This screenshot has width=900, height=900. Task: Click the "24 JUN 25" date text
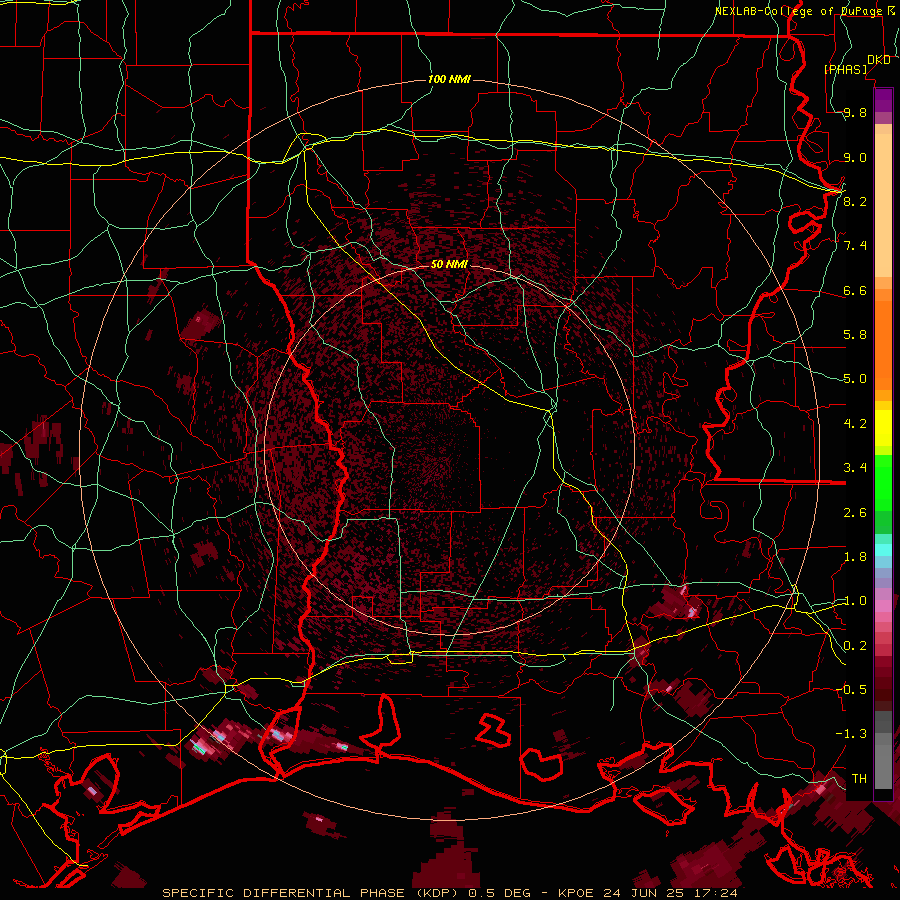coord(645,893)
